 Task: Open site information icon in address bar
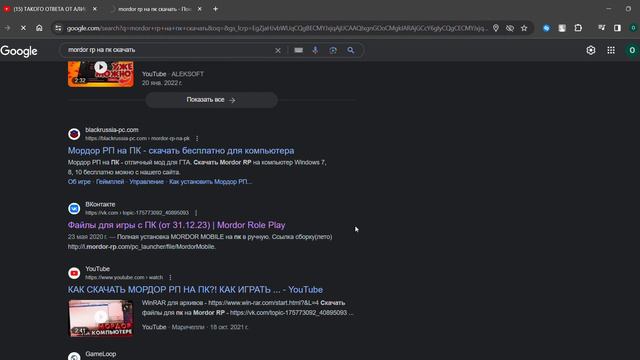(x=58, y=28)
